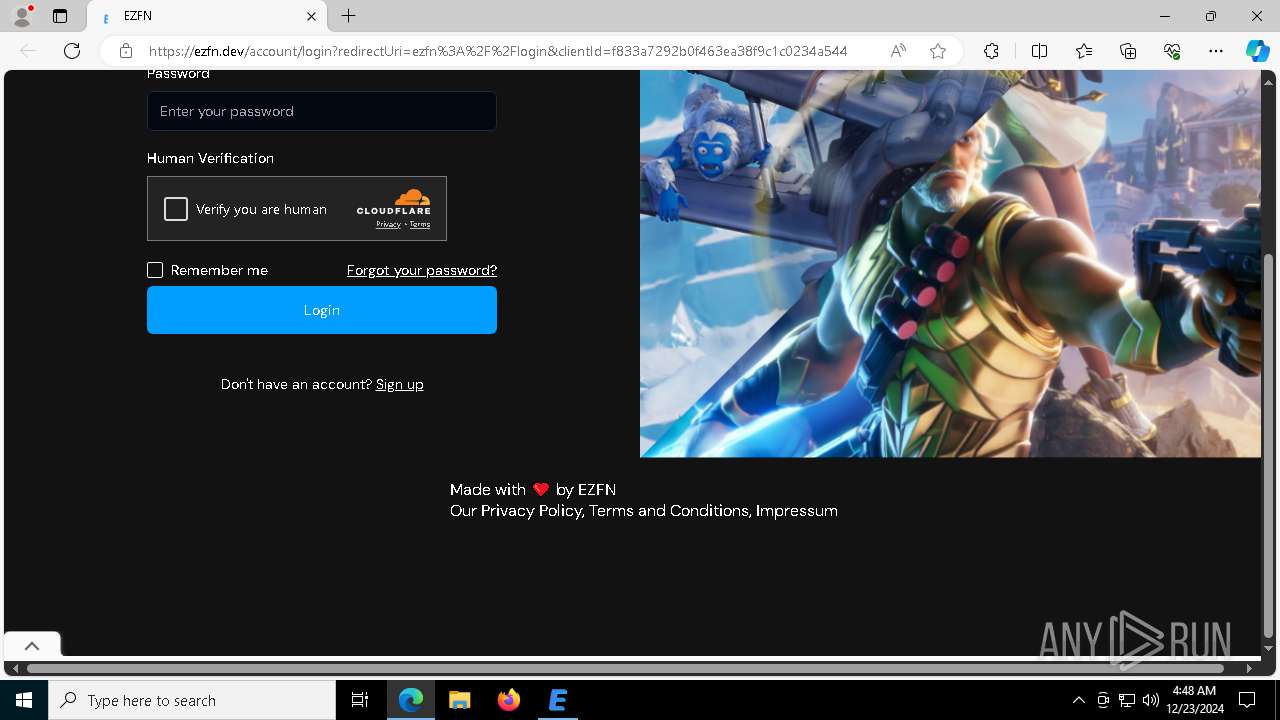Open Settings and more ellipsis menu

coord(1216,51)
